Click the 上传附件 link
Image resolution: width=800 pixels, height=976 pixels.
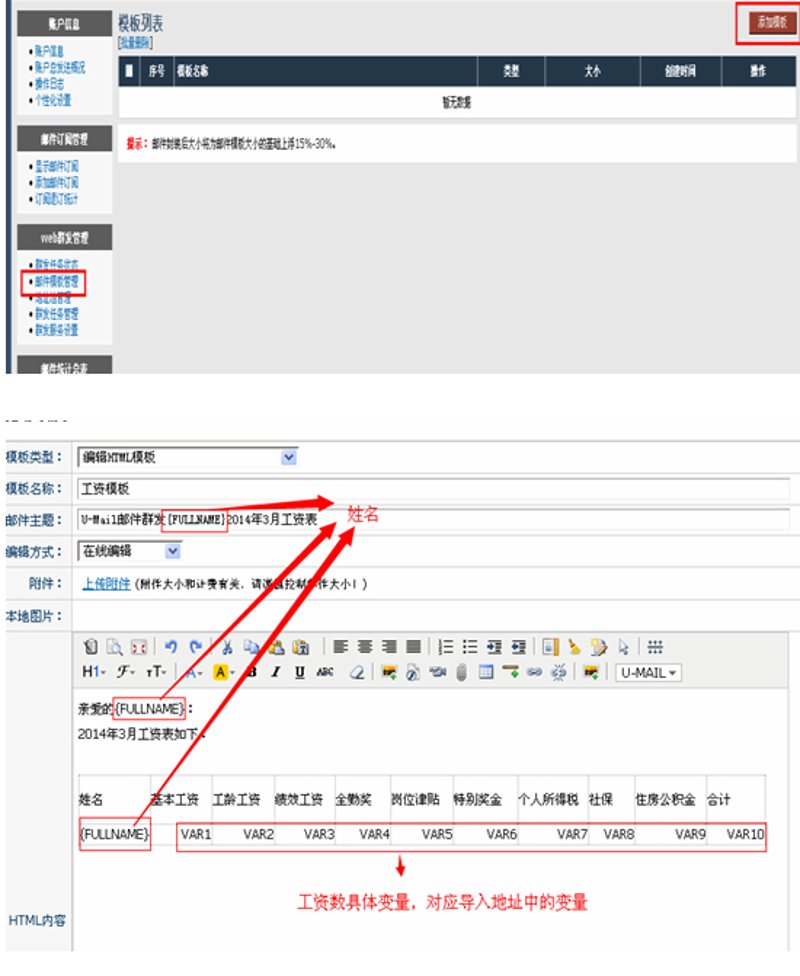point(106,584)
